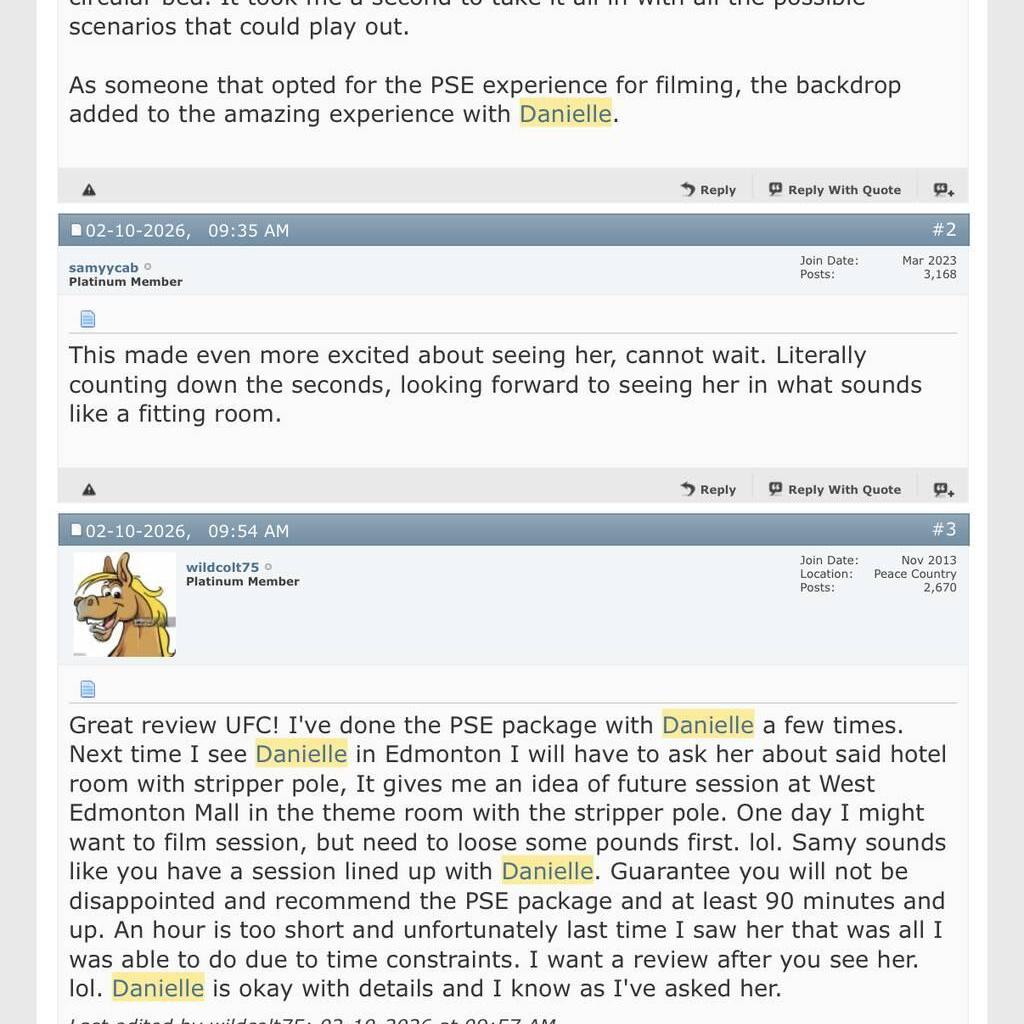Click wildcolt75's horse avatar image
Image resolution: width=1024 pixels, height=1024 pixels.
[x=125, y=605]
